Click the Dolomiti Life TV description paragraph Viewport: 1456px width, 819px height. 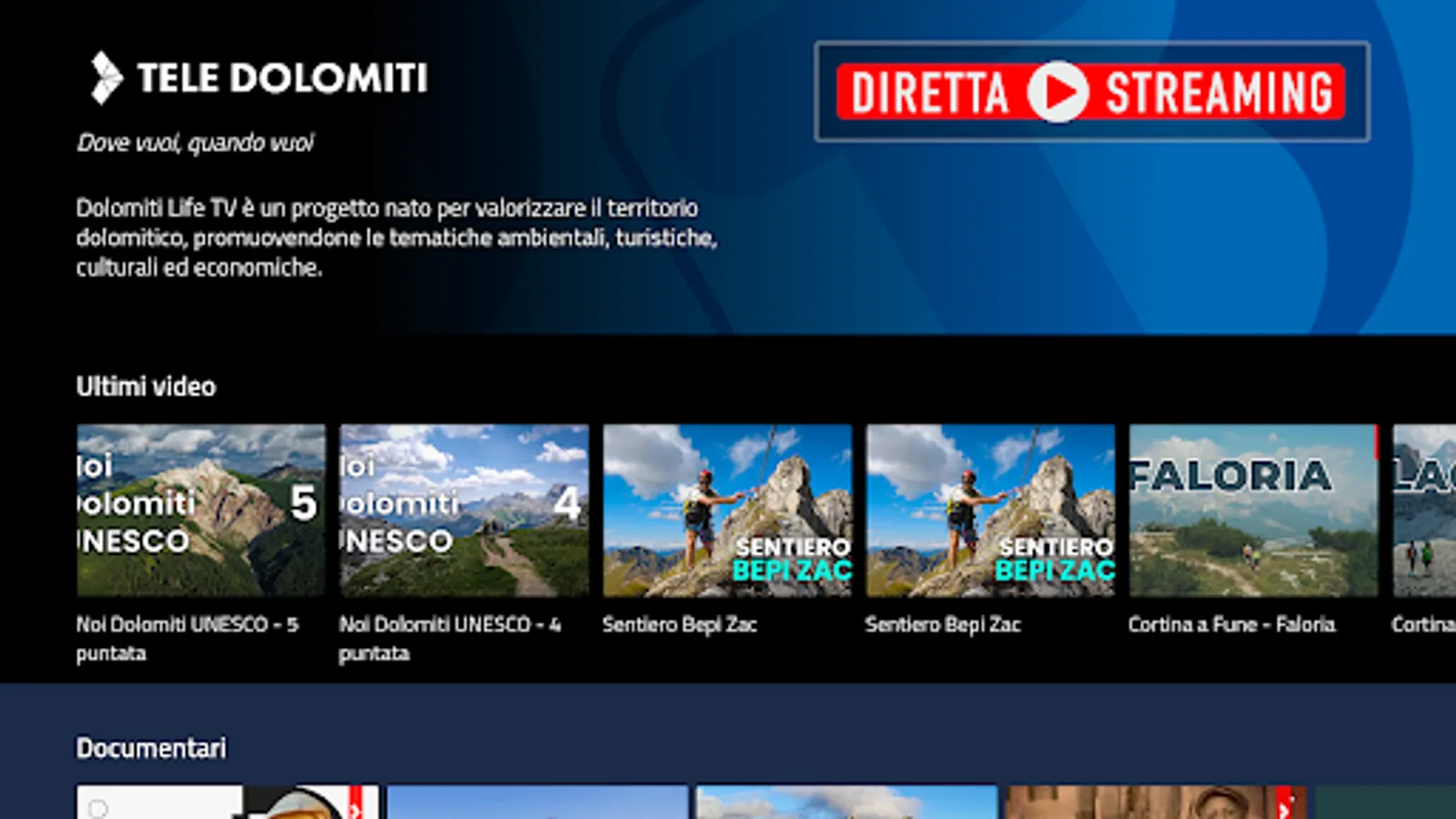pos(397,238)
